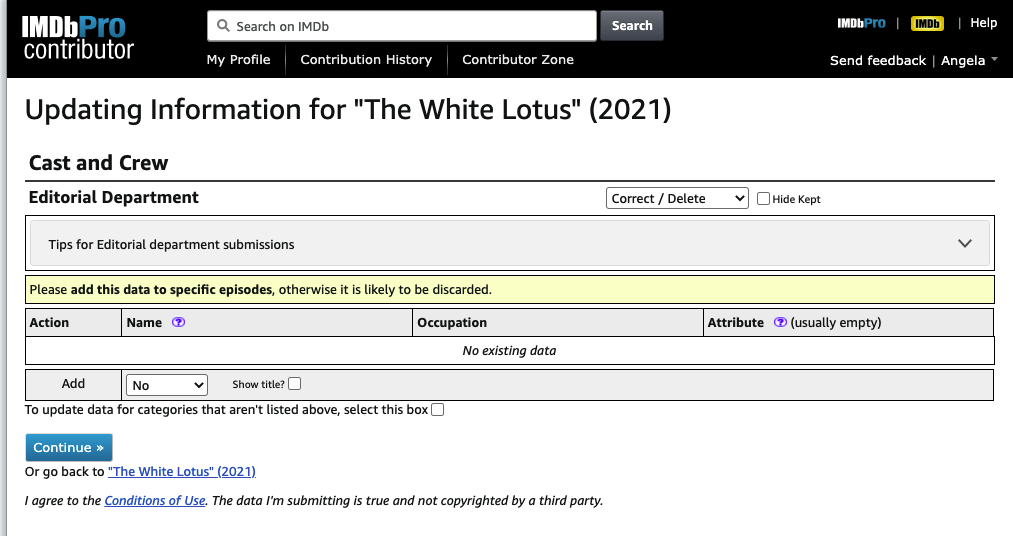Check the box to update unlisted categories
This screenshot has height=536, width=1013.
(x=437, y=410)
